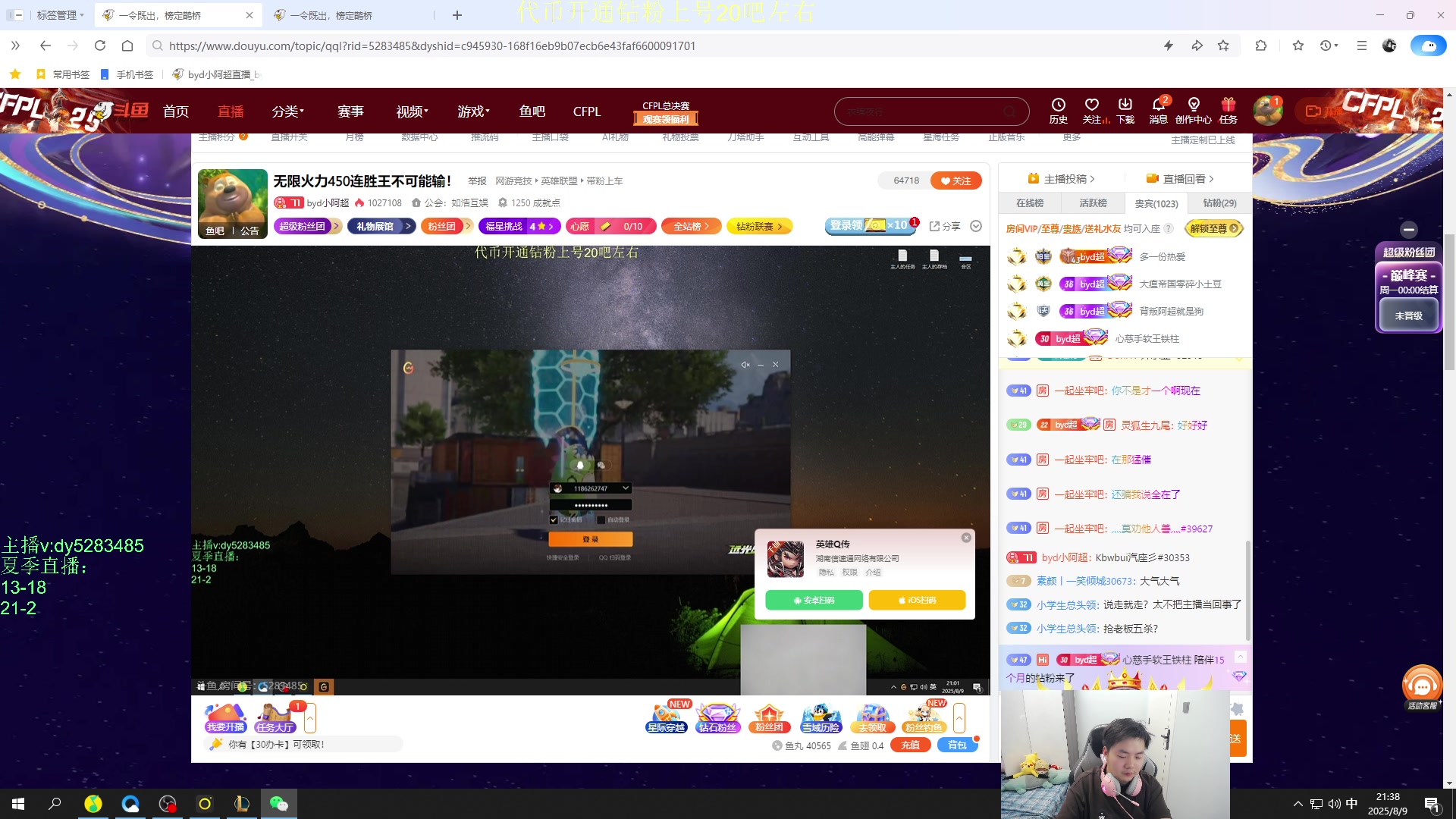Toggle the 关注 follow button for the streamer
Image resolution: width=1456 pixels, height=819 pixels.
coord(956,180)
